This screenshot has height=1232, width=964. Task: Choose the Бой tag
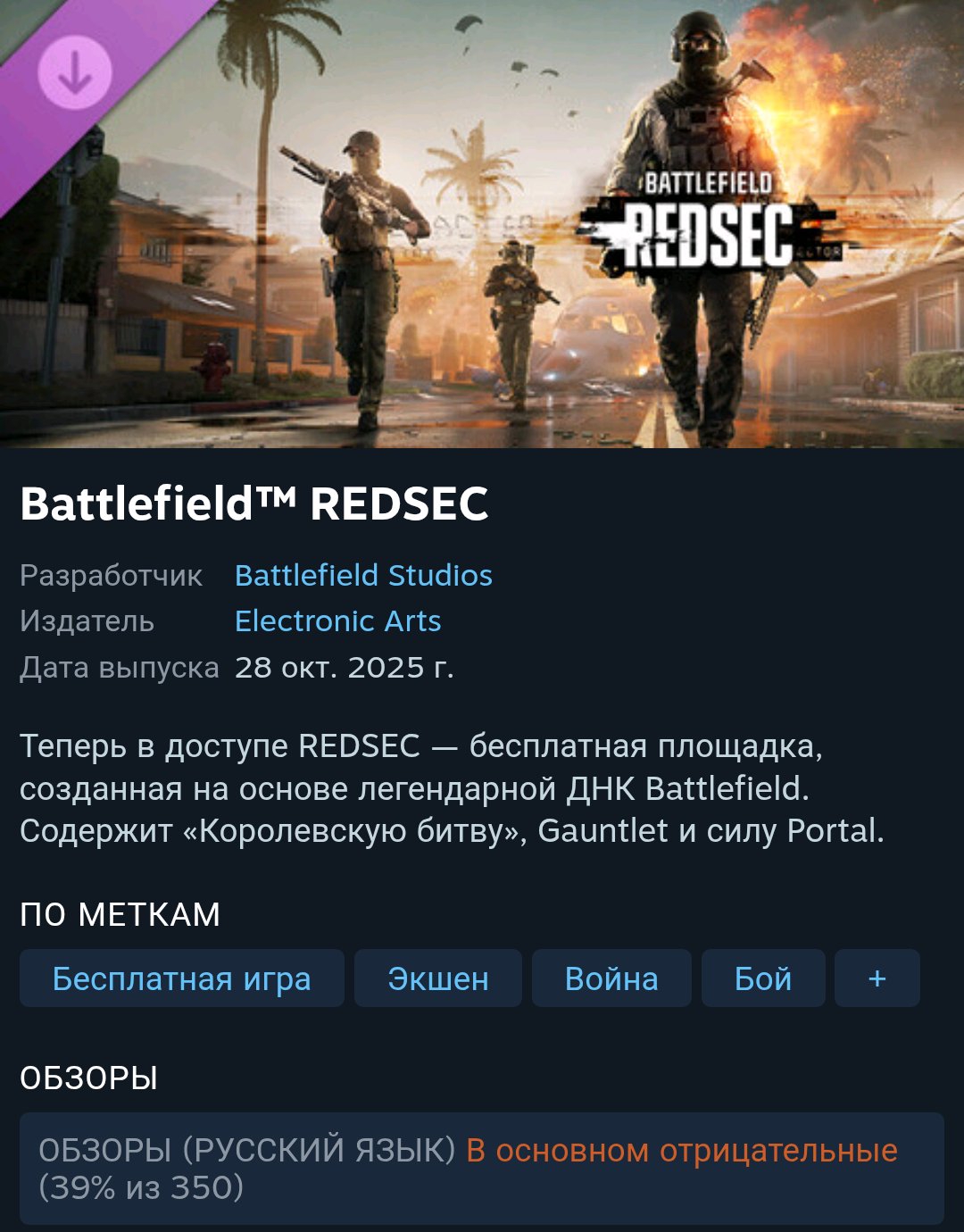(763, 978)
